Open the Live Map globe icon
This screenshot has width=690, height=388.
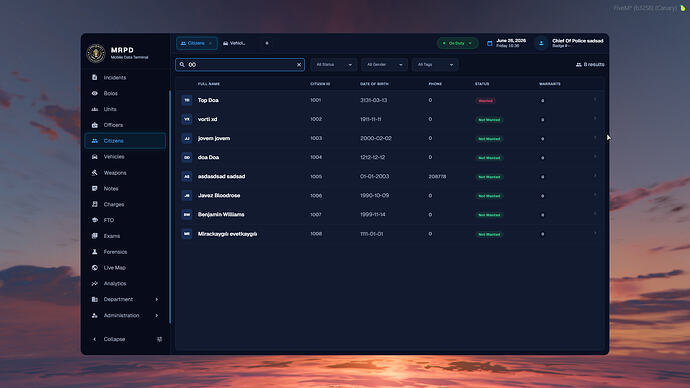click(x=95, y=267)
